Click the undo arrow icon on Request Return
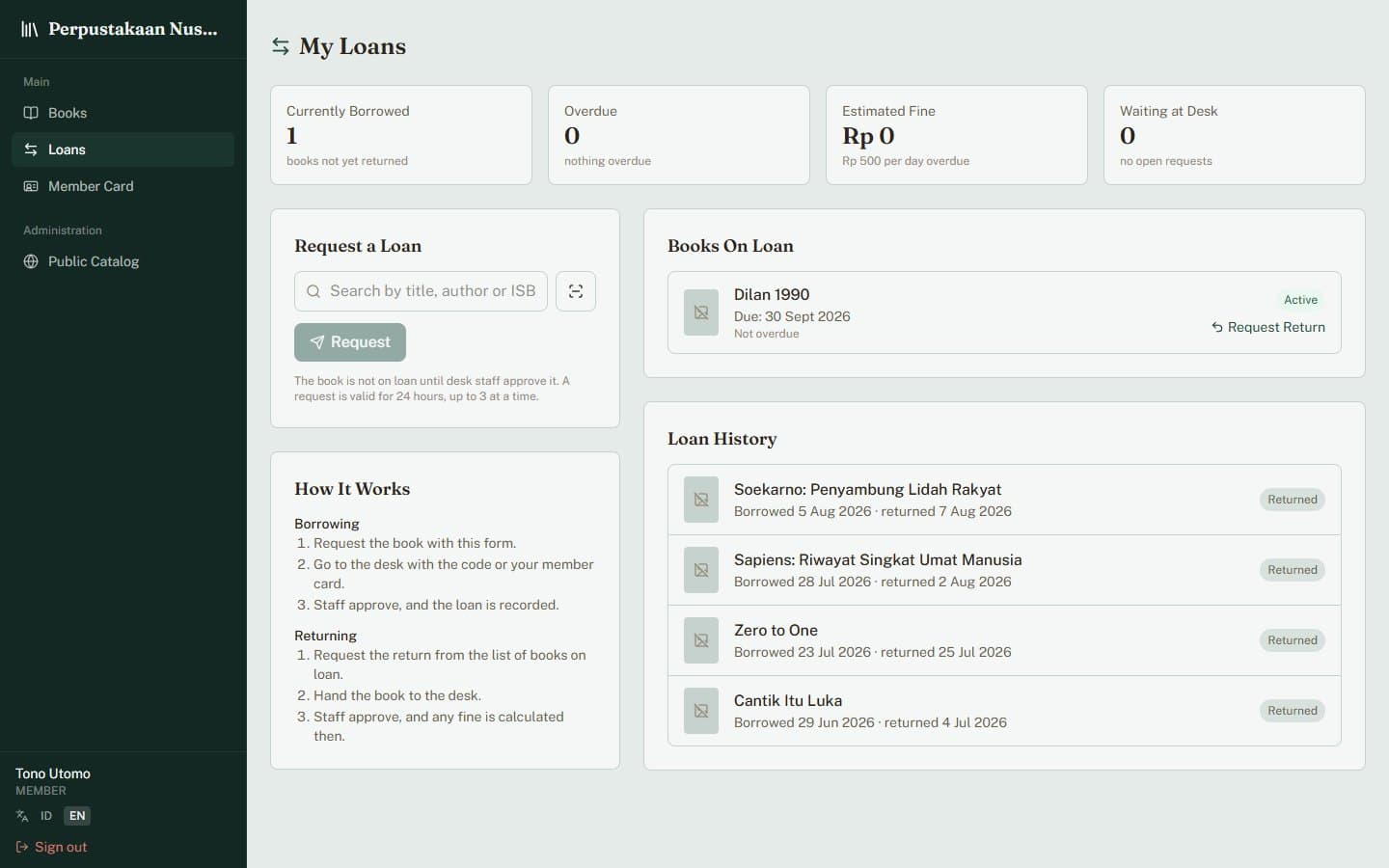 tap(1217, 327)
